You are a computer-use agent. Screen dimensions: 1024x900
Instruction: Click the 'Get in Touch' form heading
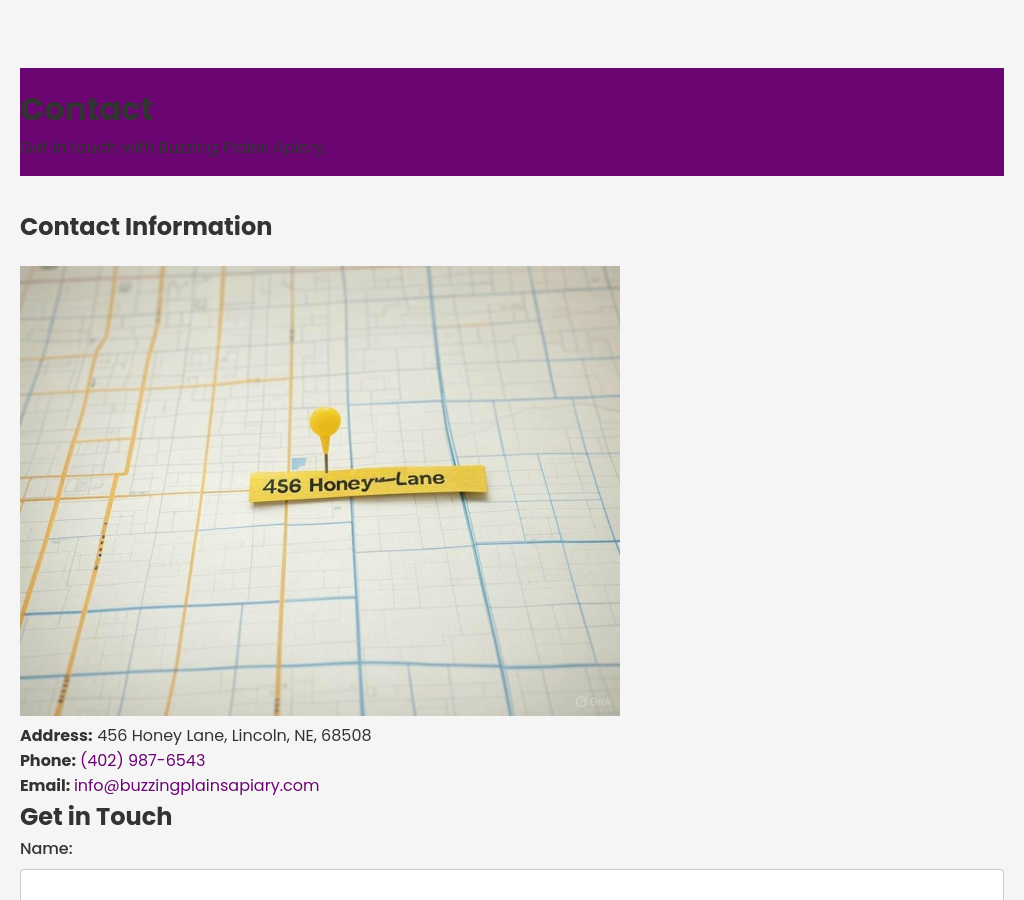[x=96, y=817]
